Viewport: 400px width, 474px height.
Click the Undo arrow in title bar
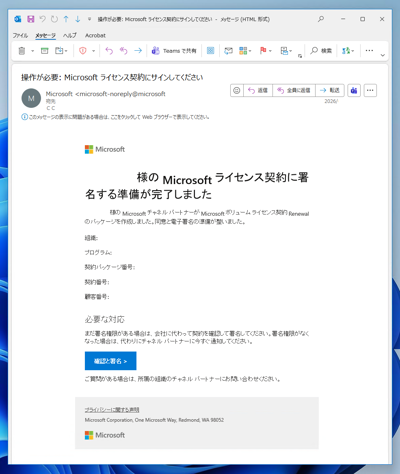pyautogui.click(x=42, y=19)
